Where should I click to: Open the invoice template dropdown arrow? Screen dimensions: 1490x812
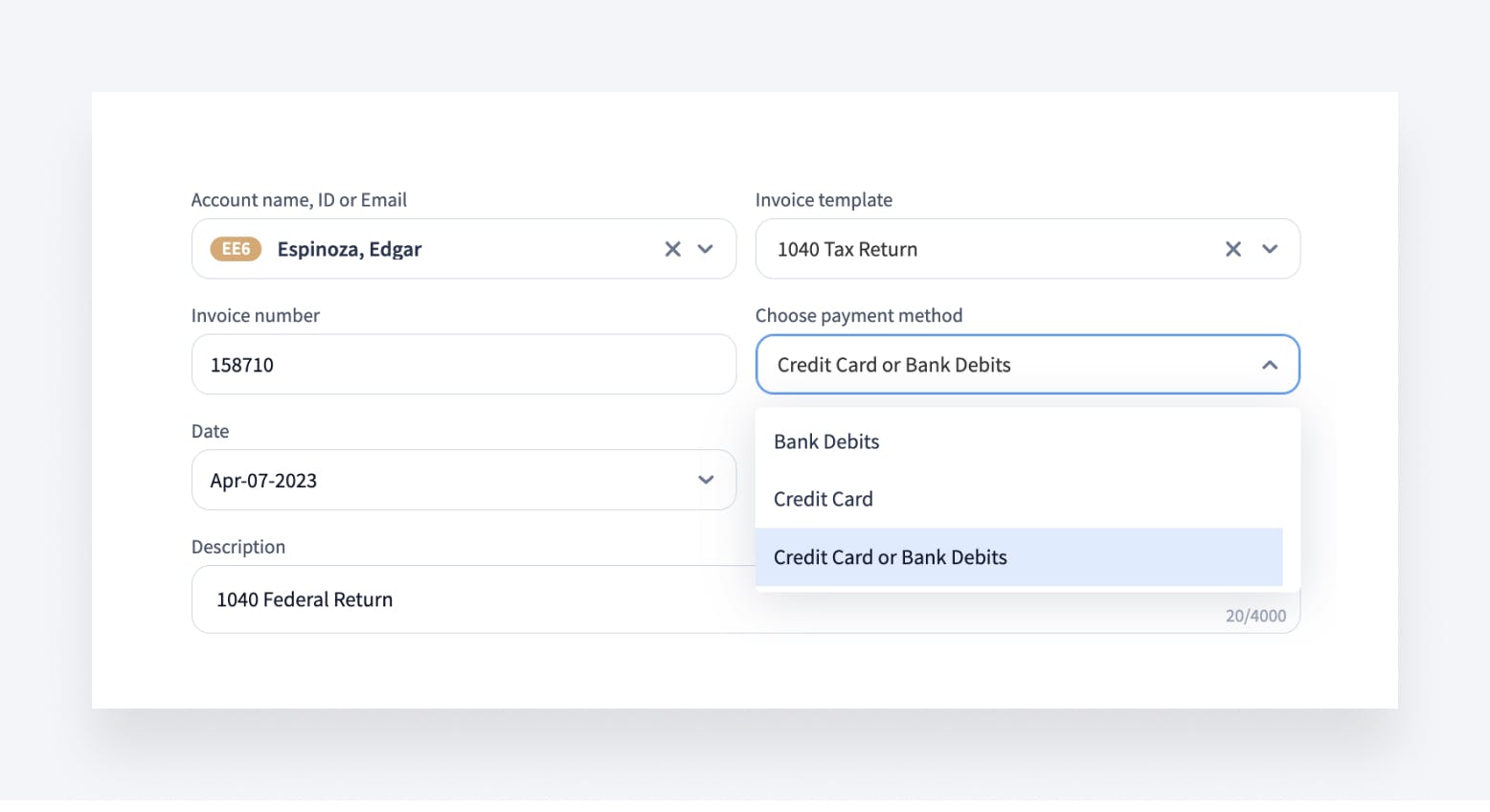pyautogui.click(x=1270, y=249)
